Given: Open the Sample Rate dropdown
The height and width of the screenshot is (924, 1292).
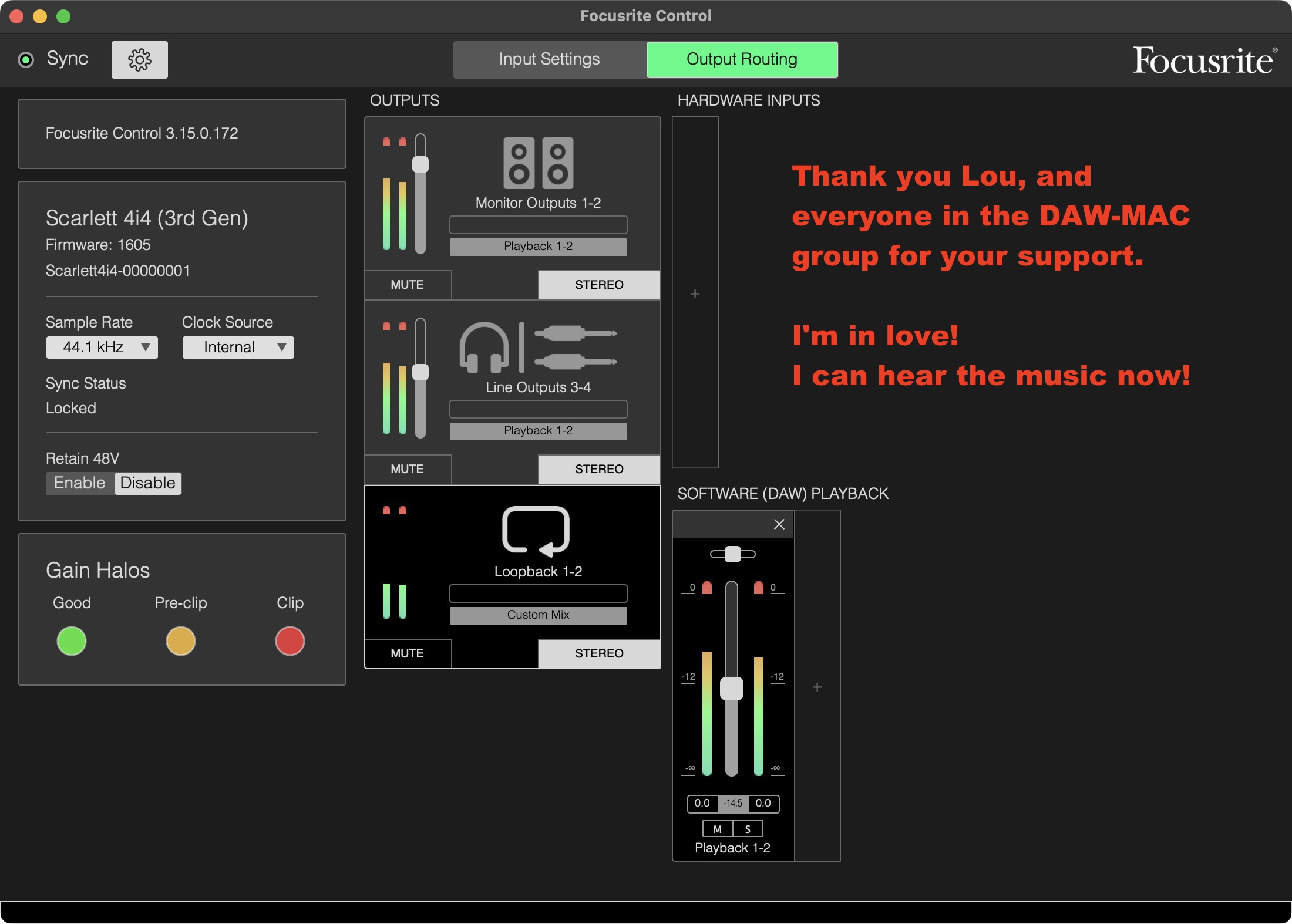Looking at the screenshot, I should pos(102,348).
